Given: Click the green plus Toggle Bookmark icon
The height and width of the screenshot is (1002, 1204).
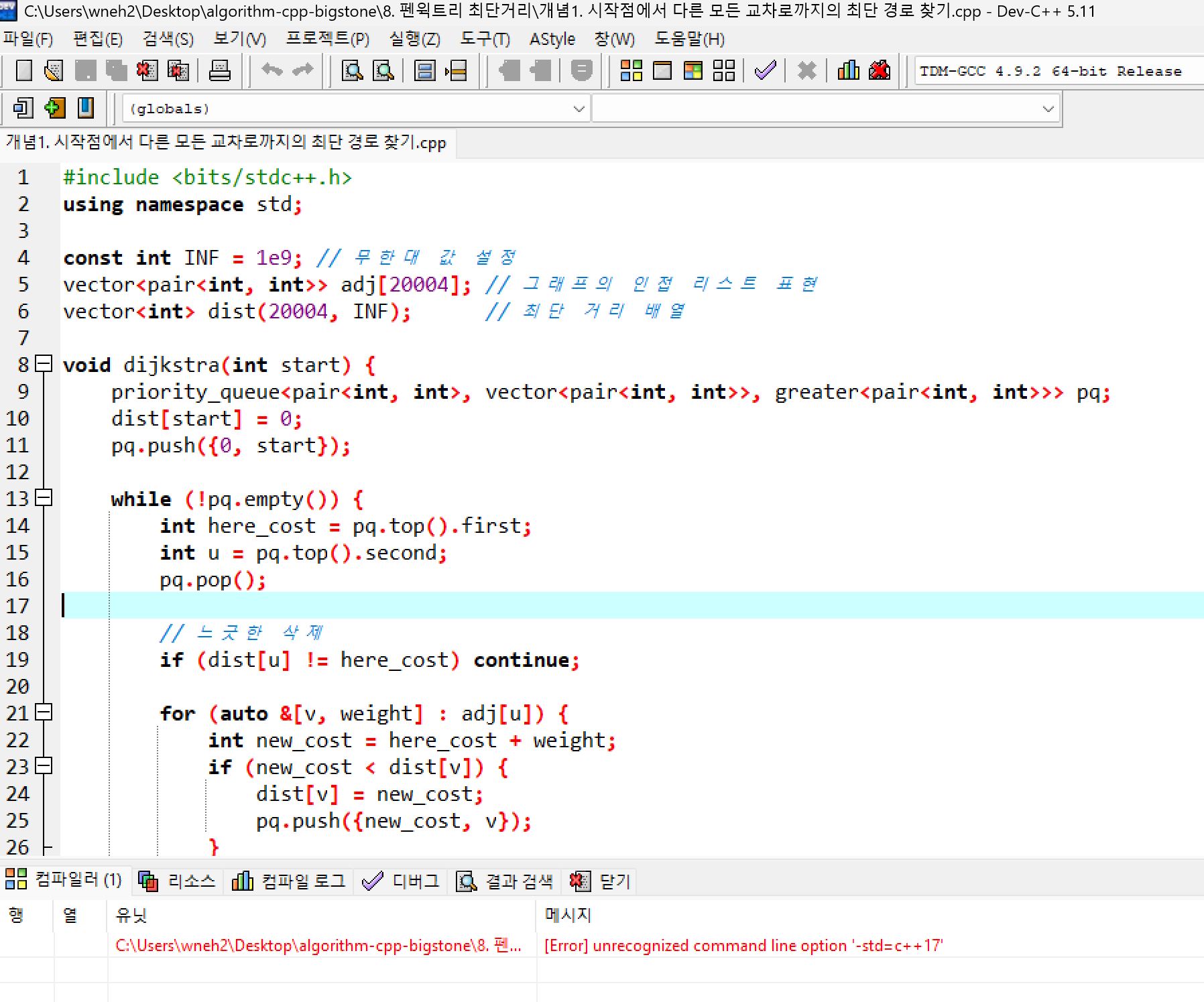Looking at the screenshot, I should 54,108.
